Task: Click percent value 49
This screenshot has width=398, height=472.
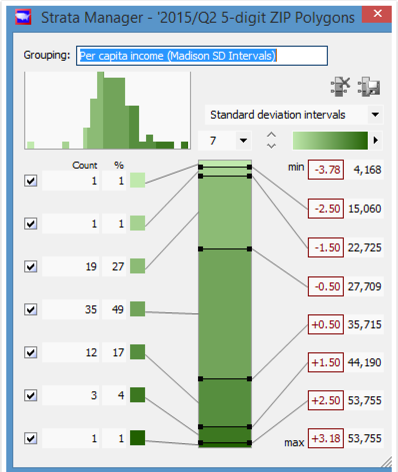Action: 118,309
